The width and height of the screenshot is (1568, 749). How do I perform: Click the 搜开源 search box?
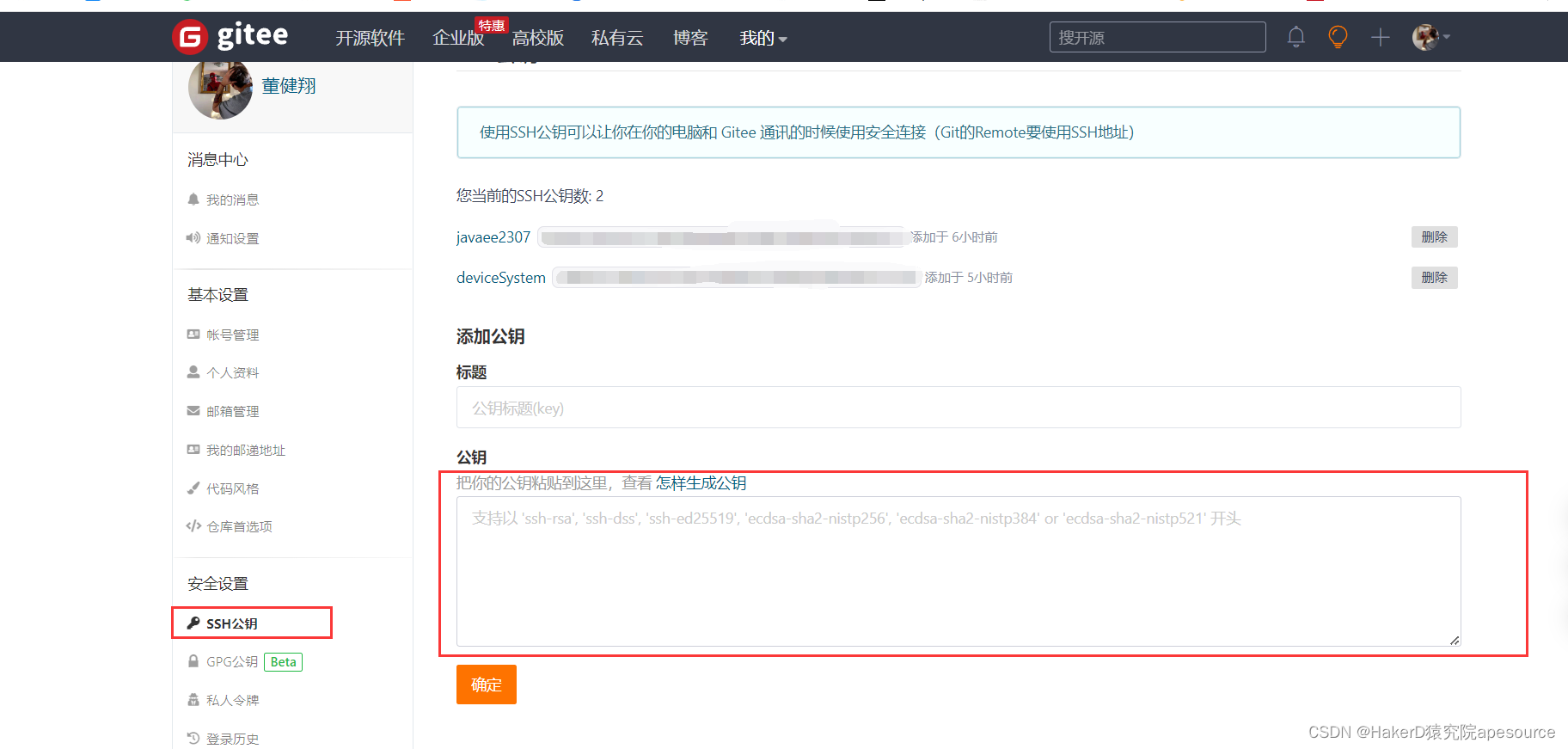[x=1157, y=37]
